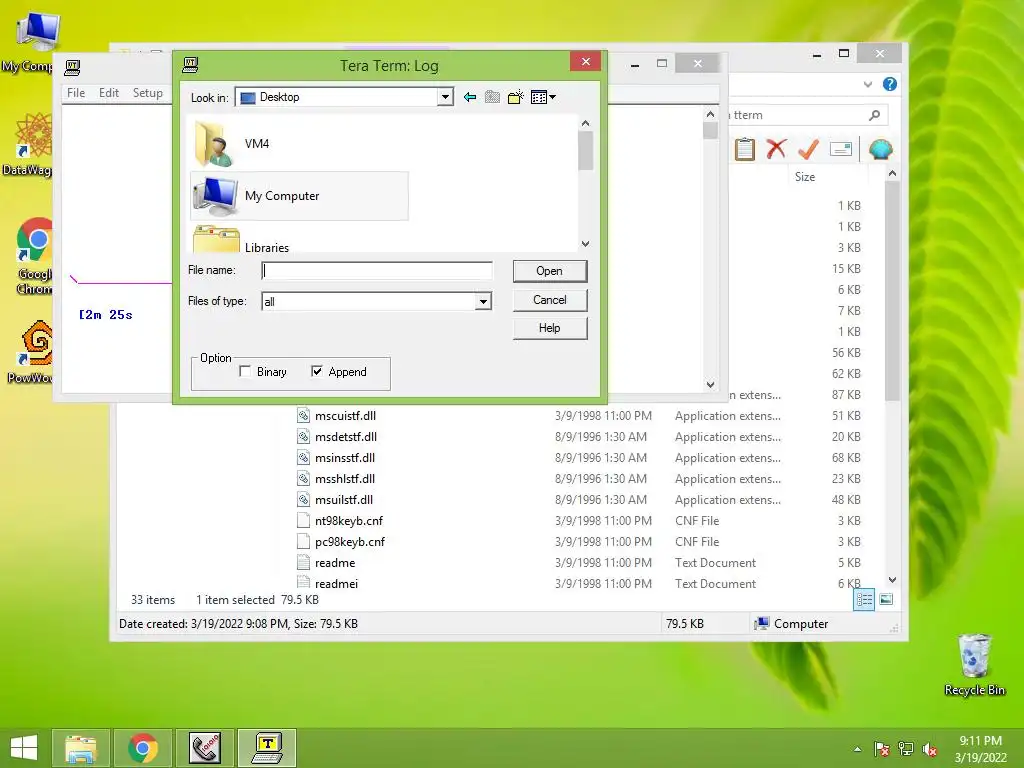Click the Tera Term taskbar icon
The width and height of the screenshot is (1024, 768).
click(x=267, y=748)
